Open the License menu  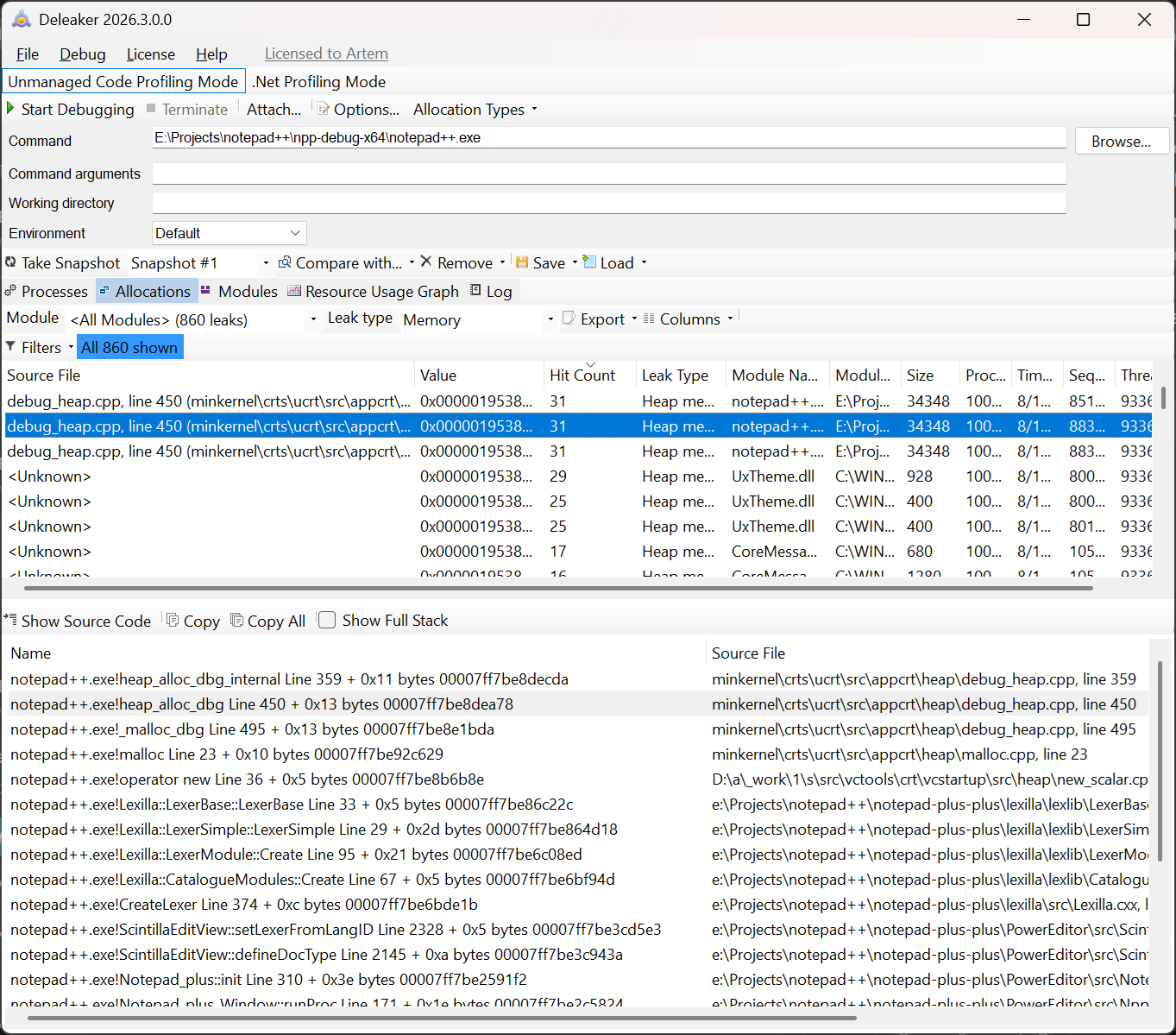151,54
